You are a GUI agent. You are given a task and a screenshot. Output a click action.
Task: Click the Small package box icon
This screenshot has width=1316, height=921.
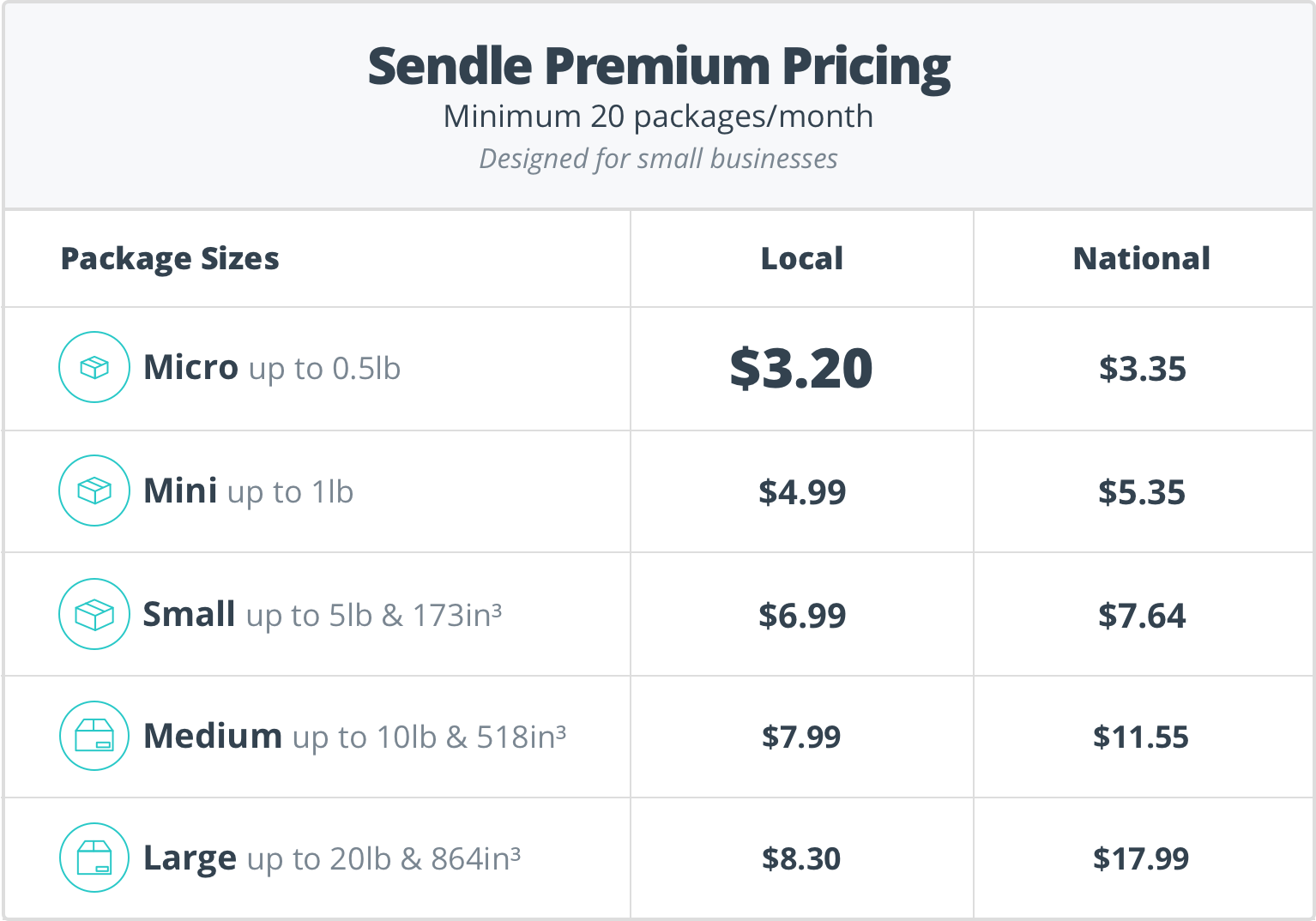(x=94, y=614)
